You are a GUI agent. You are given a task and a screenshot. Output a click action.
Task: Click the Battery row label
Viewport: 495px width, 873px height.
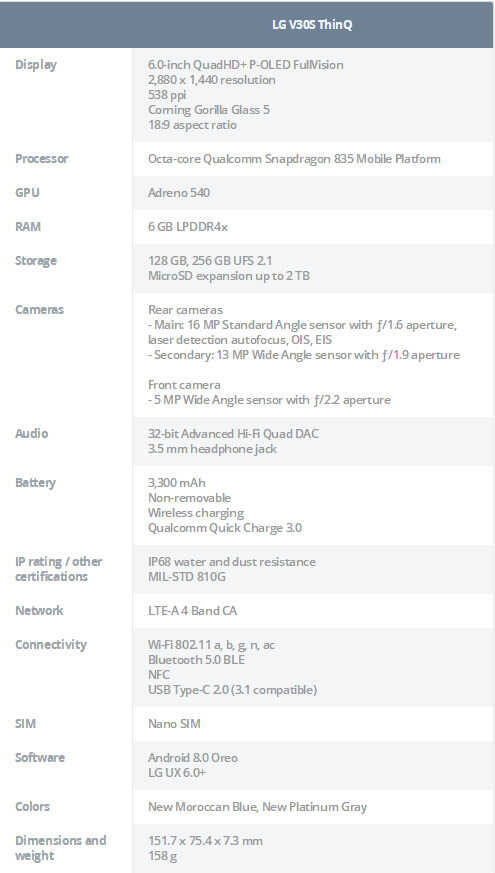click(36, 483)
